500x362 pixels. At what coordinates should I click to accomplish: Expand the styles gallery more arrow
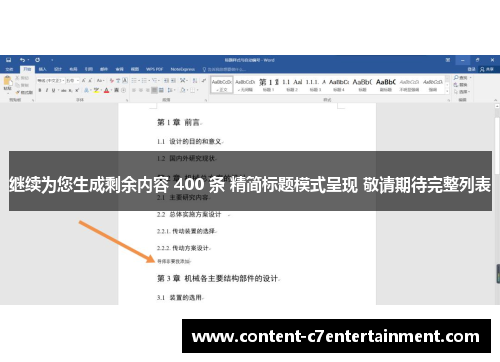447,92
